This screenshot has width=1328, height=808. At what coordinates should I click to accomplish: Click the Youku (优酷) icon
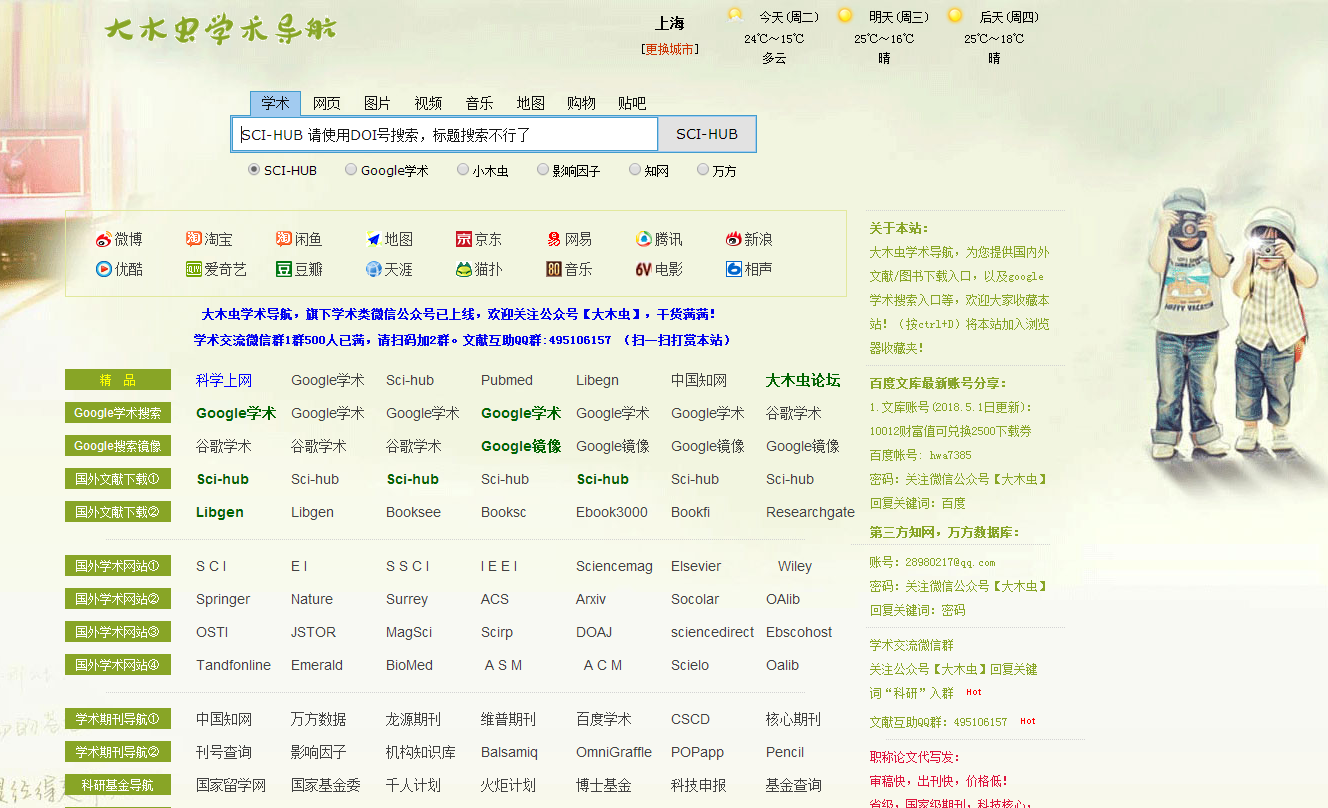pyautogui.click(x=104, y=269)
